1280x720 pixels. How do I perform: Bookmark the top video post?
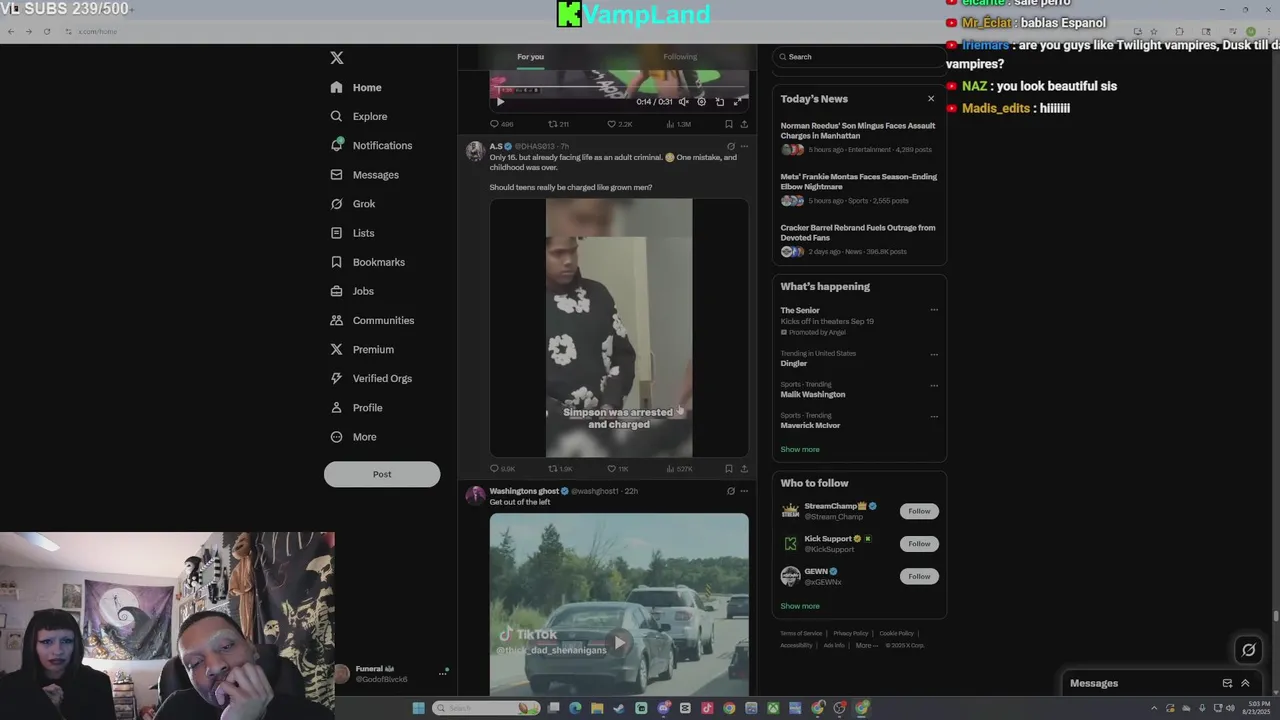click(x=728, y=124)
